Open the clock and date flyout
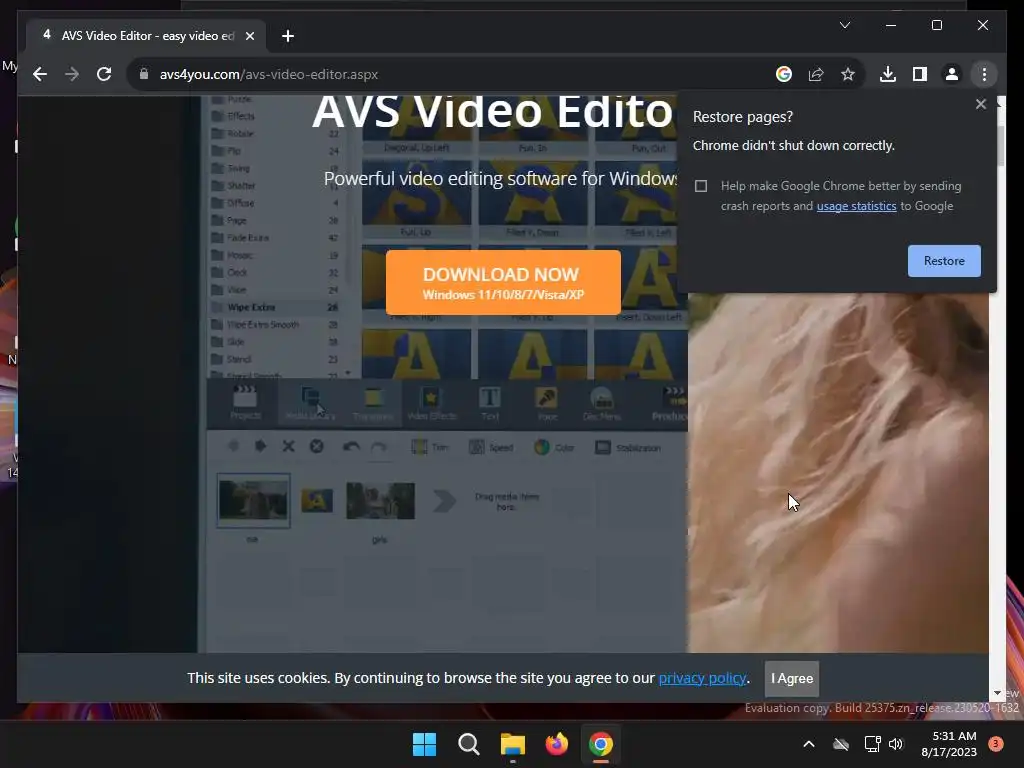This screenshot has height=768, width=1024. (x=949, y=744)
